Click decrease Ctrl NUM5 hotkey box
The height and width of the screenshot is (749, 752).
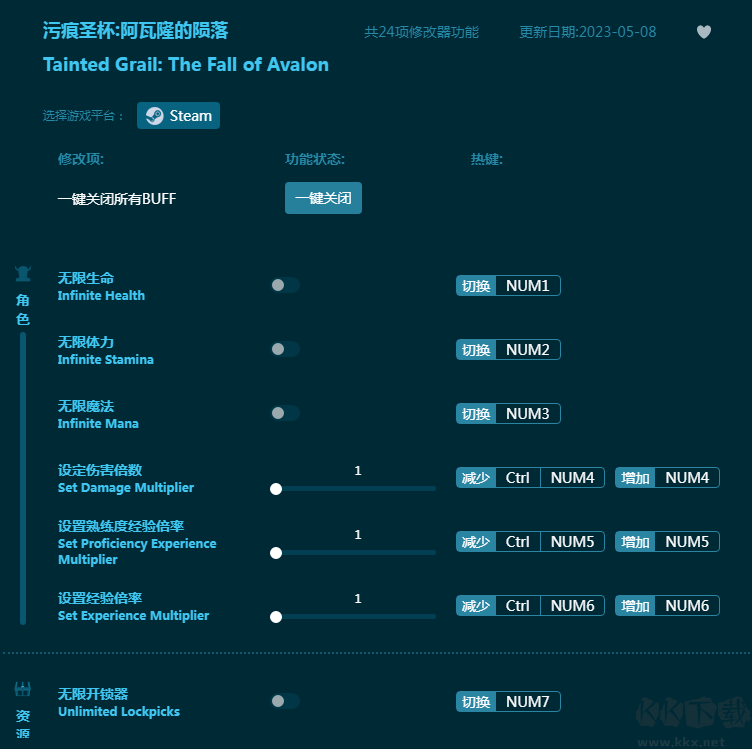[x=530, y=542]
